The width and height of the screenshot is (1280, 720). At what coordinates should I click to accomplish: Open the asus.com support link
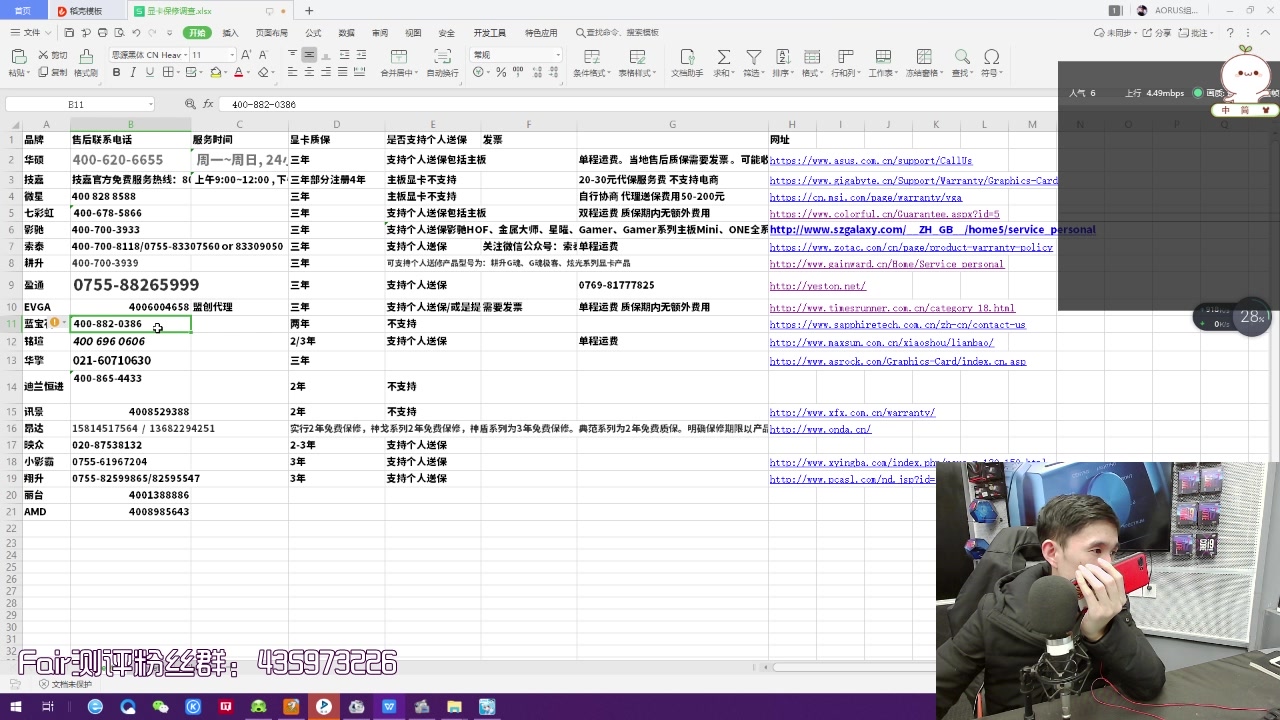coord(871,160)
